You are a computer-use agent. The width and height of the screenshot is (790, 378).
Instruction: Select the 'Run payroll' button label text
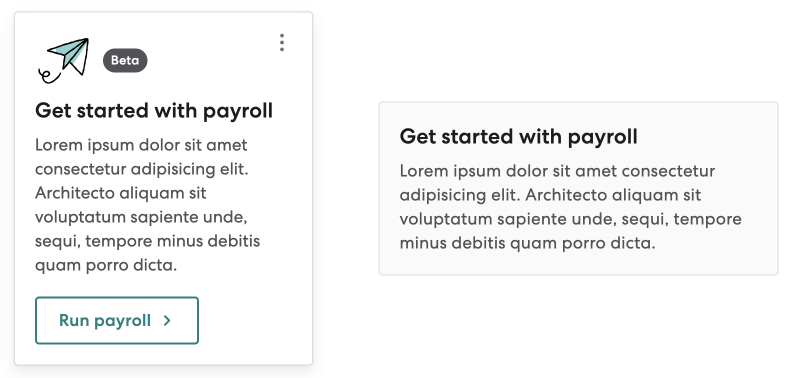[105, 321]
